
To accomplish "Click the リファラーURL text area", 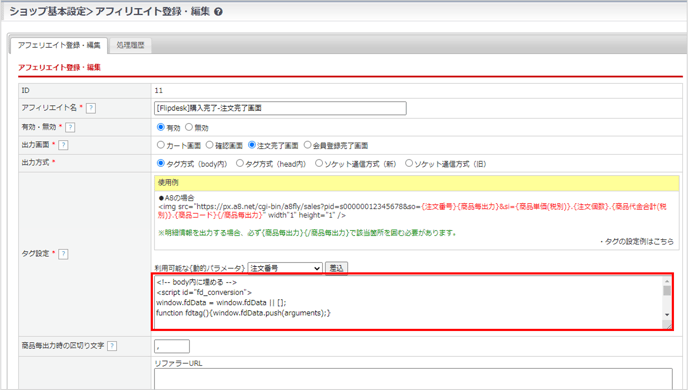I will tap(413, 379).
